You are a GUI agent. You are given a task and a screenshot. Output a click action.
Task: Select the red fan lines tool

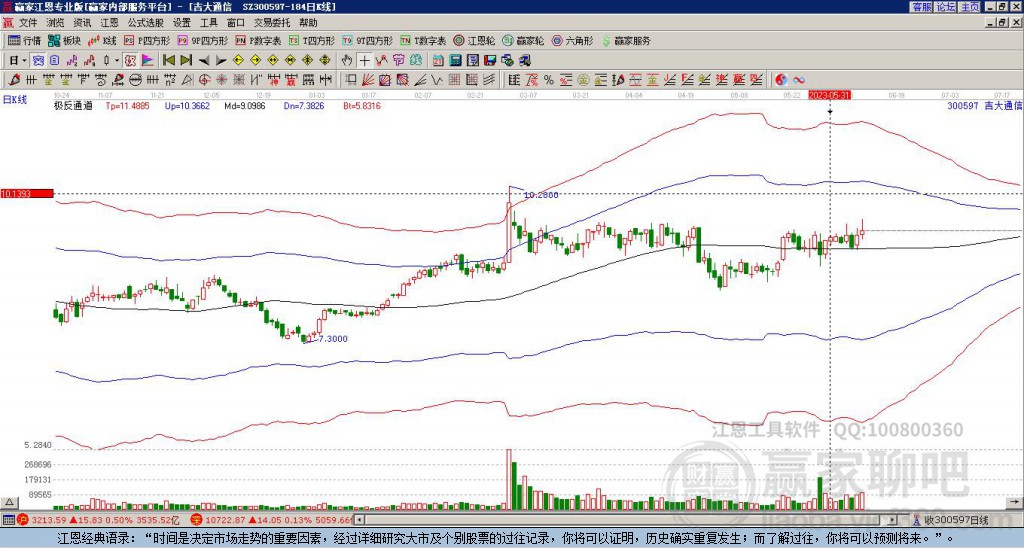point(368,80)
